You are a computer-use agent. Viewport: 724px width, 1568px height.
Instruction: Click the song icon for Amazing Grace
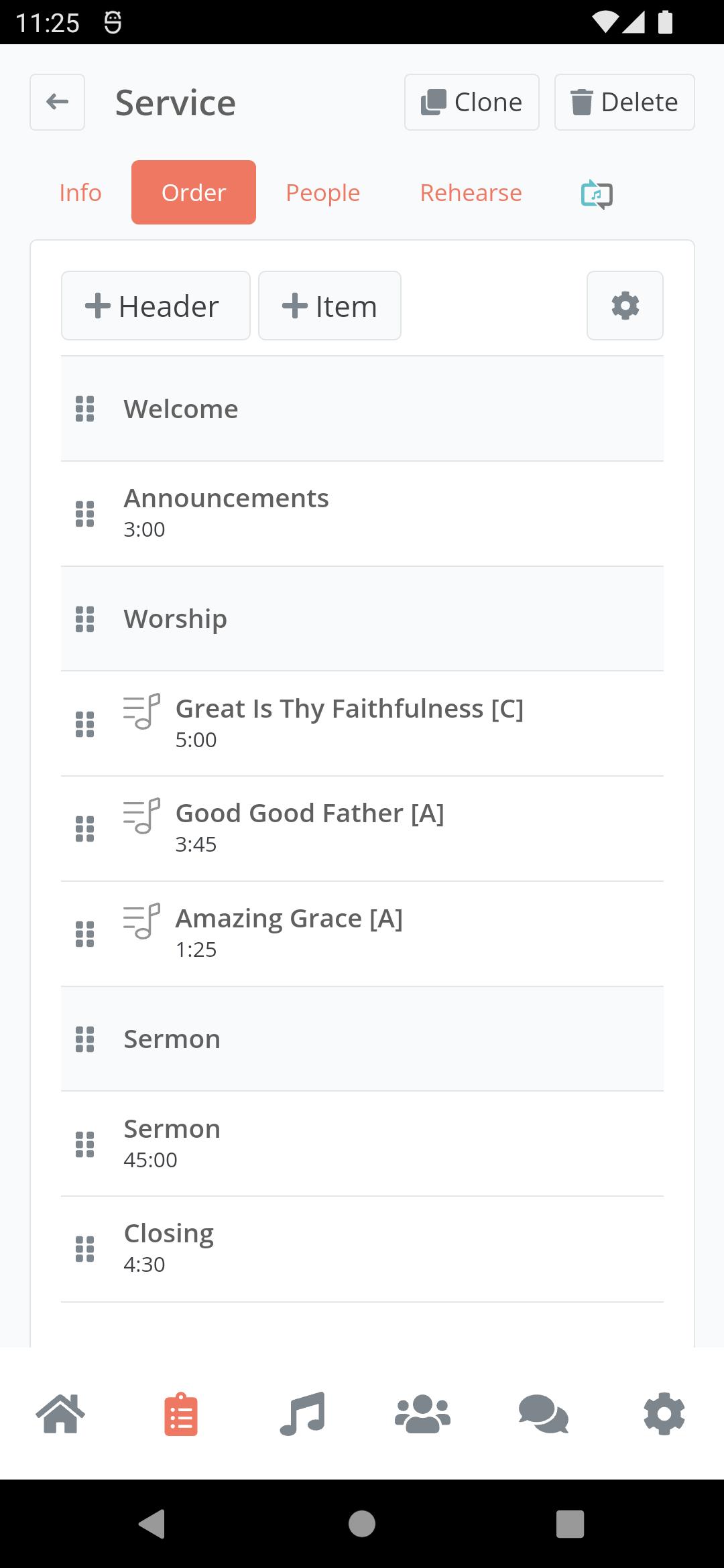tap(141, 921)
